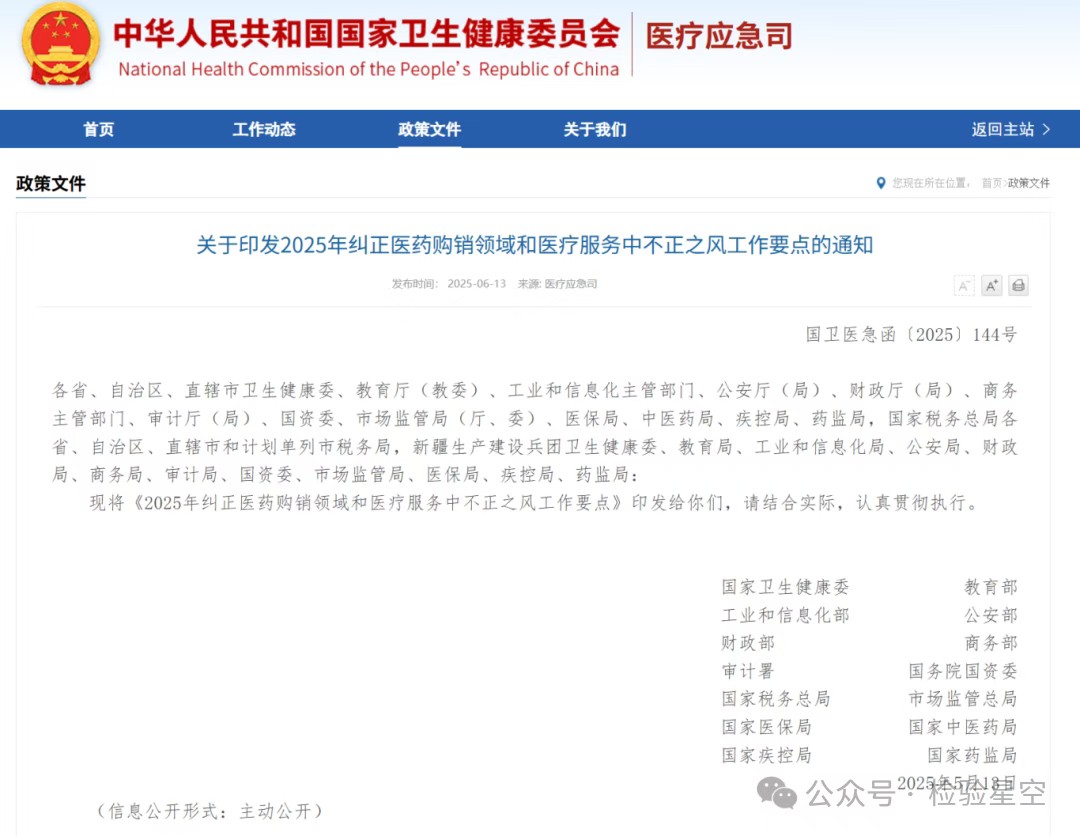Decrease article font size with A- icon
1080x836 pixels.
964,286
